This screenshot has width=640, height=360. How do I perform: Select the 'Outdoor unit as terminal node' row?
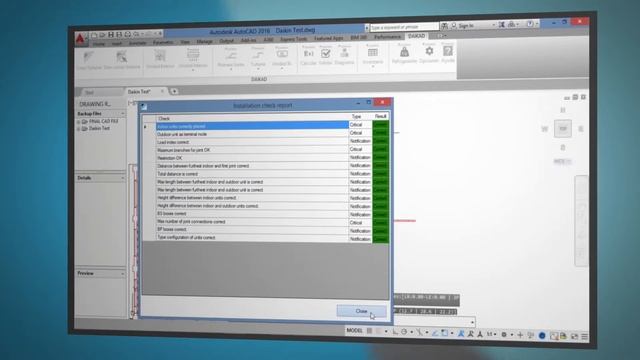click(252, 134)
